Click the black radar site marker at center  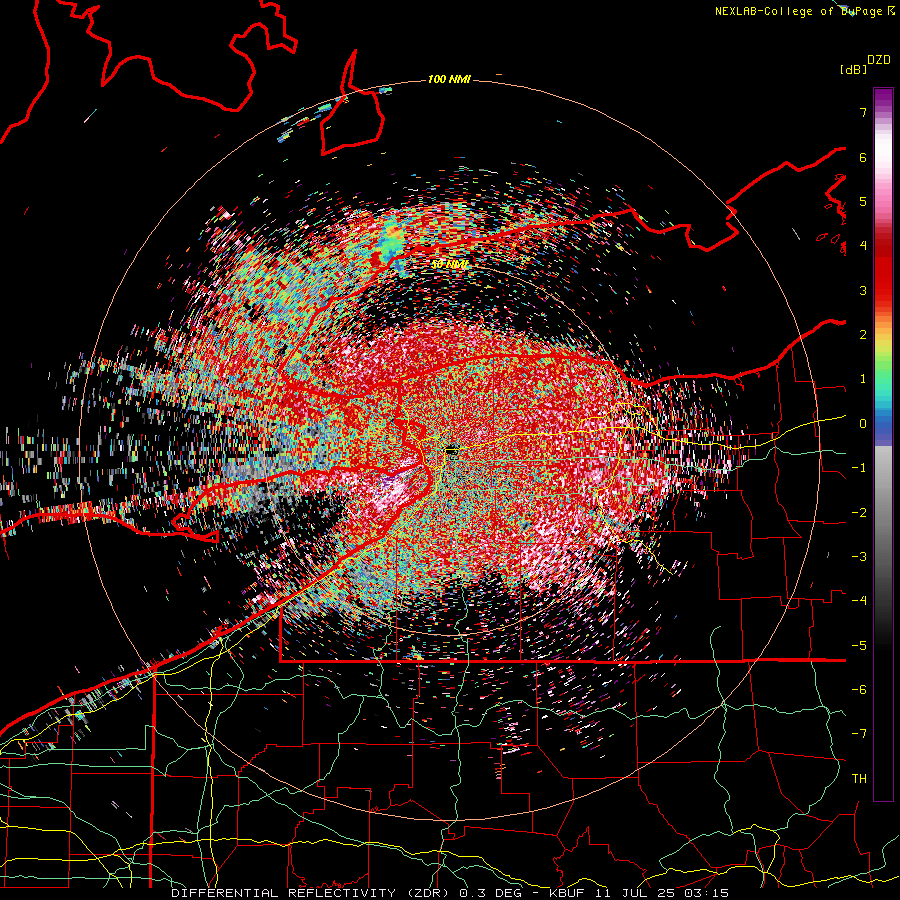pos(452,450)
